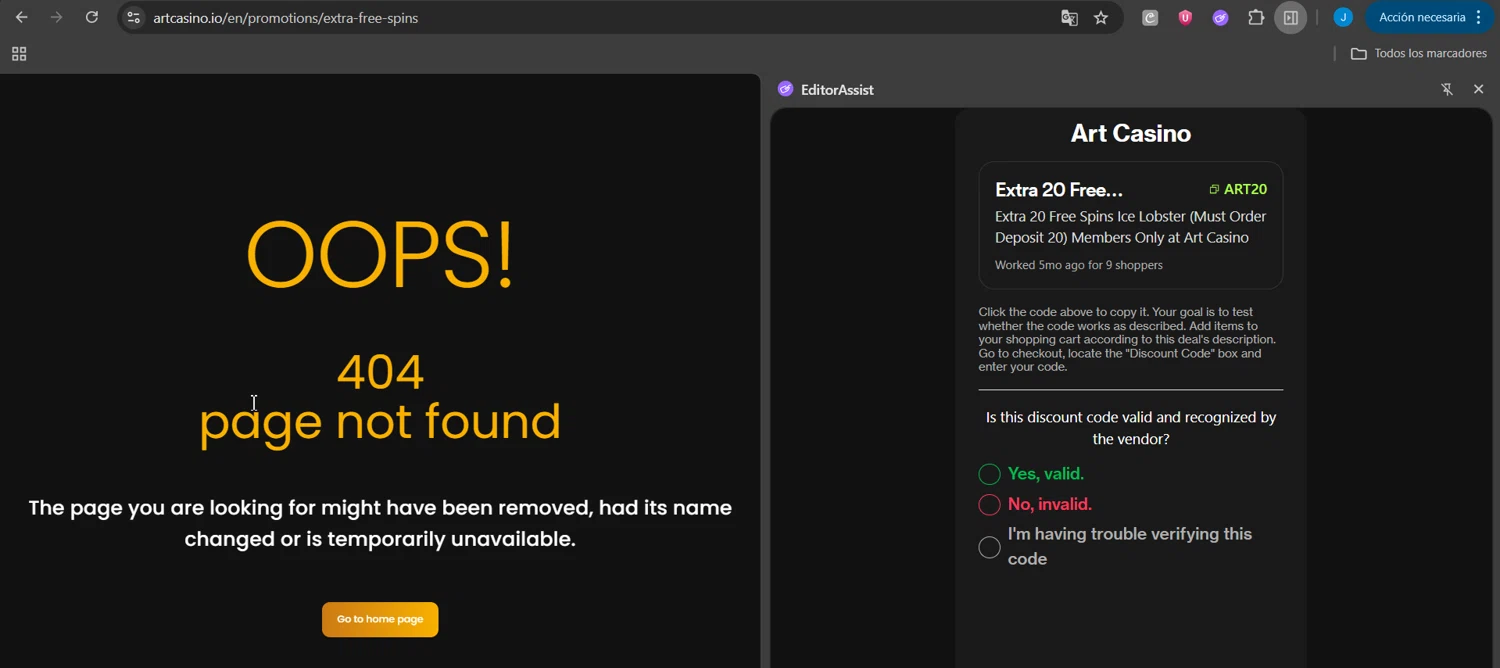Open the apps grid icon in bookmarks bar
Image resolution: width=1500 pixels, height=668 pixels.
click(19, 54)
